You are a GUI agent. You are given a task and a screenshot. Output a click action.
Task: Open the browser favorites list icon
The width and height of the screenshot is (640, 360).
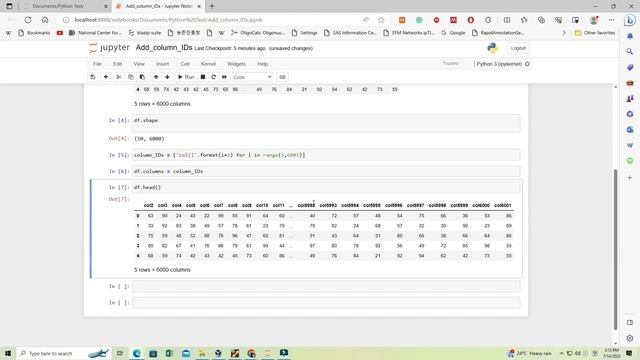[524, 20]
